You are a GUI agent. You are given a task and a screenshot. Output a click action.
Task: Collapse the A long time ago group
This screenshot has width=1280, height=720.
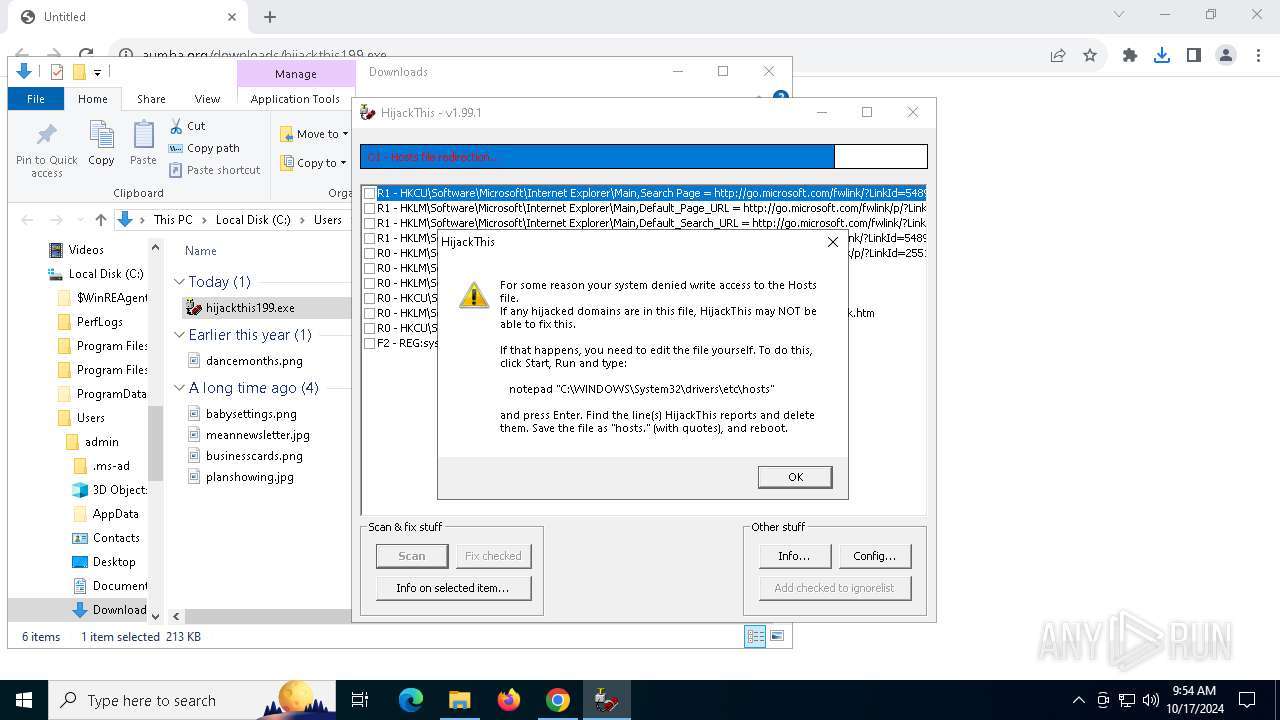179,388
